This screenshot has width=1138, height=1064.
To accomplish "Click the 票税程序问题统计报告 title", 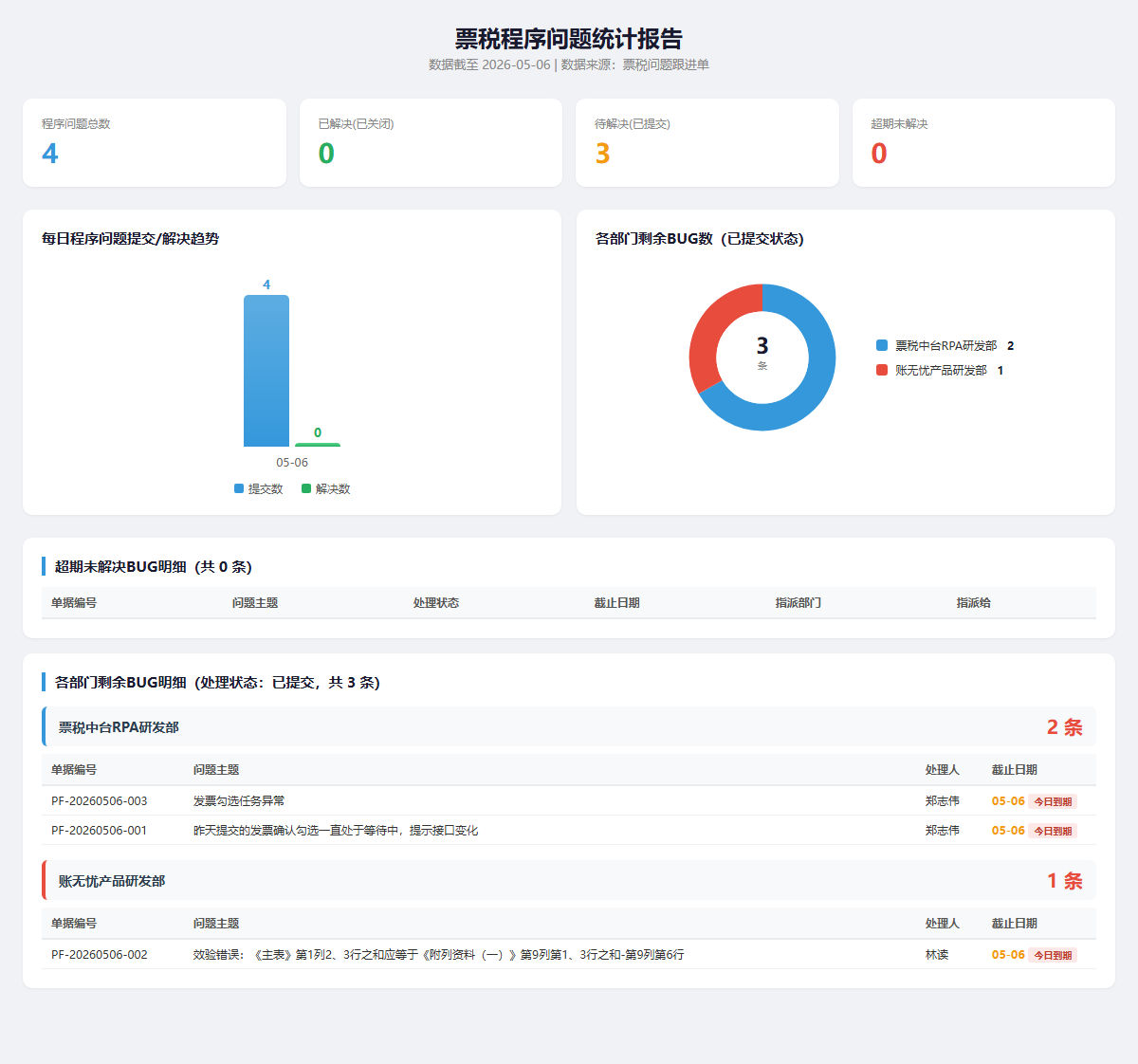I will [569, 39].
